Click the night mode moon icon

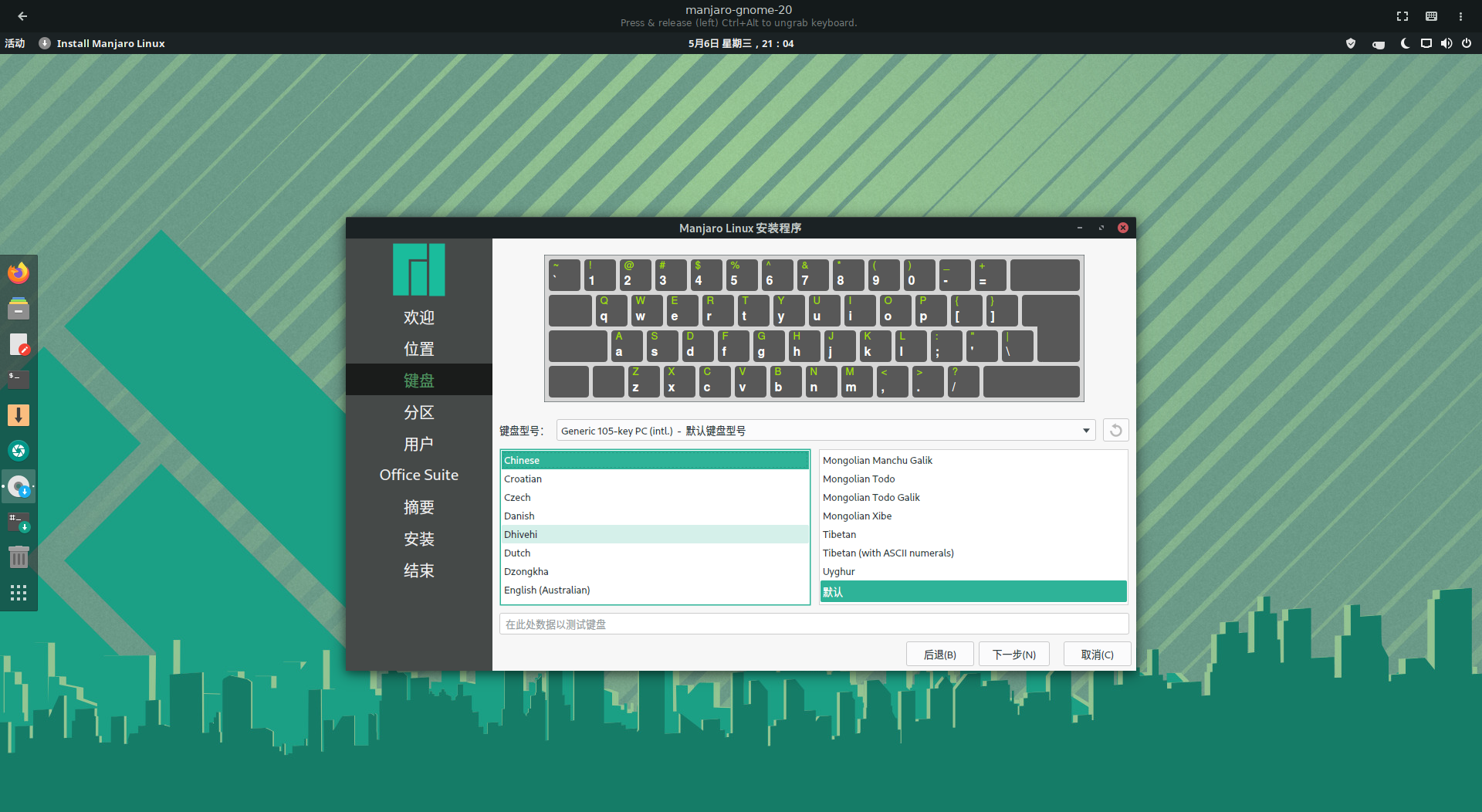[1406, 44]
